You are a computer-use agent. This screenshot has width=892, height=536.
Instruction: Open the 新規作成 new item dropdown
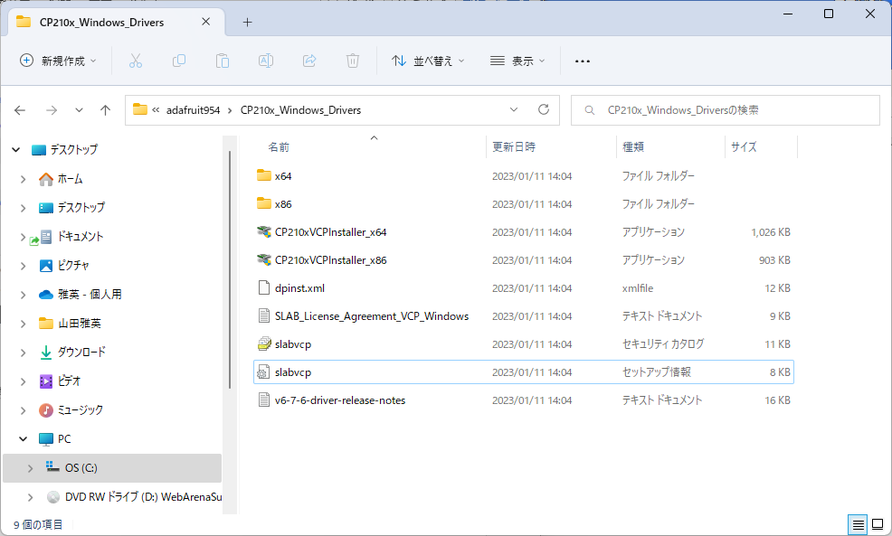58,61
